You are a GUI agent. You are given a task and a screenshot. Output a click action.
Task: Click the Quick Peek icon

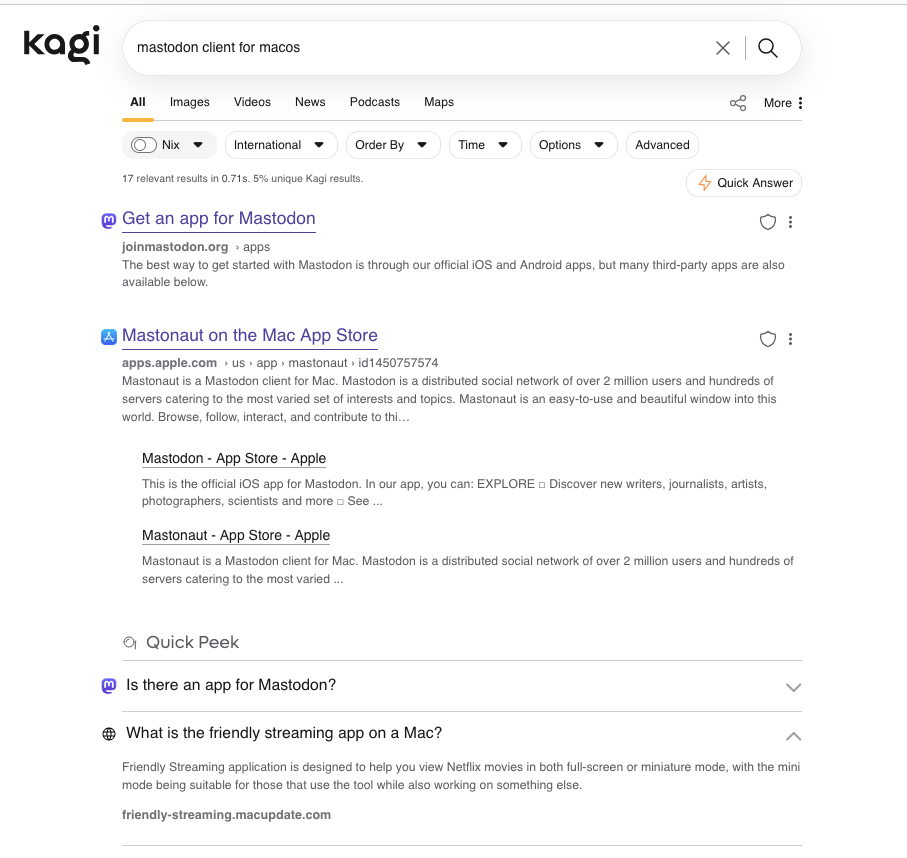(130, 643)
